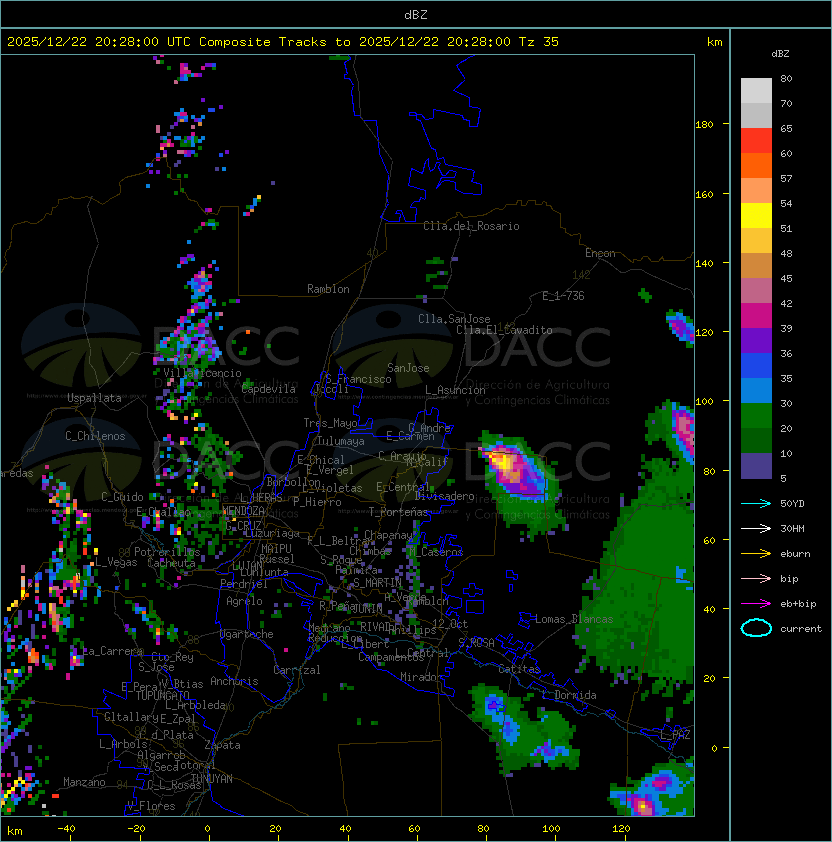Click the yellow 54 dBZ legend swatch
This screenshot has width=832, height=842.
[x=756, y=215]
